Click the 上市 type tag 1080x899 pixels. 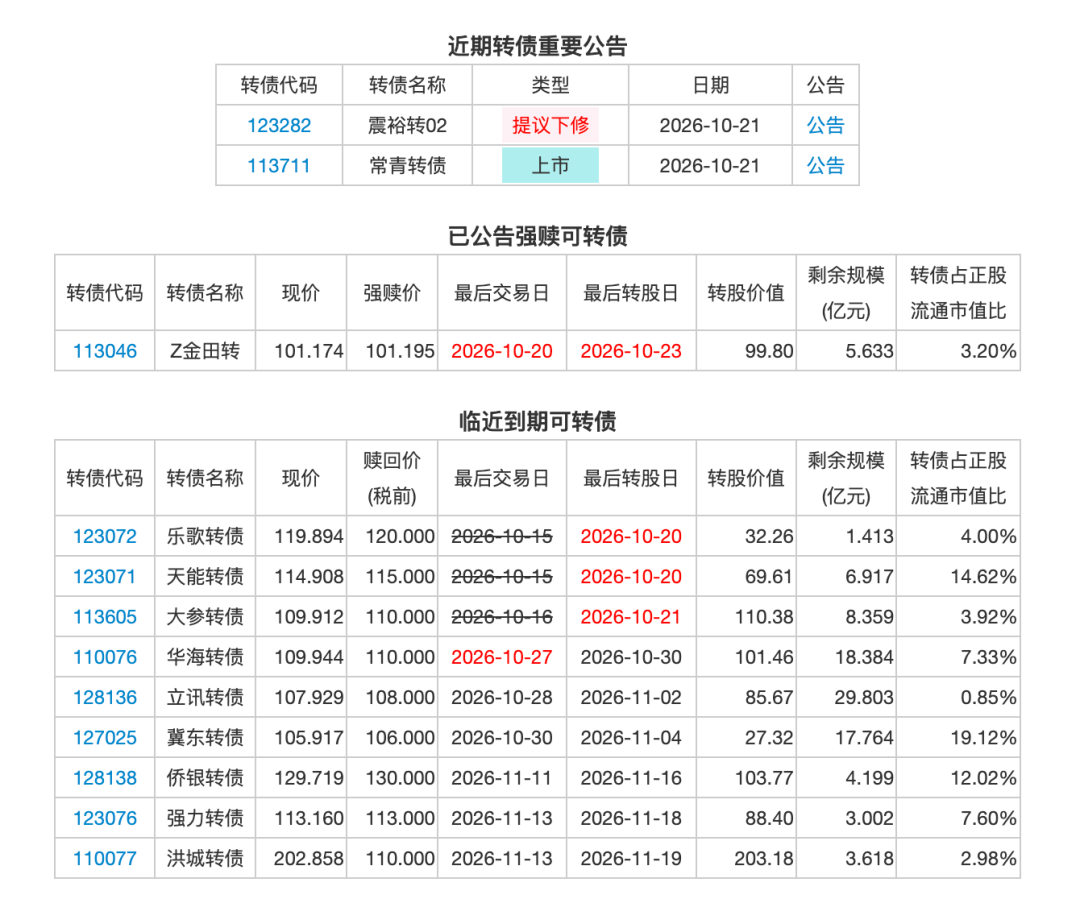tap(550, 166)
